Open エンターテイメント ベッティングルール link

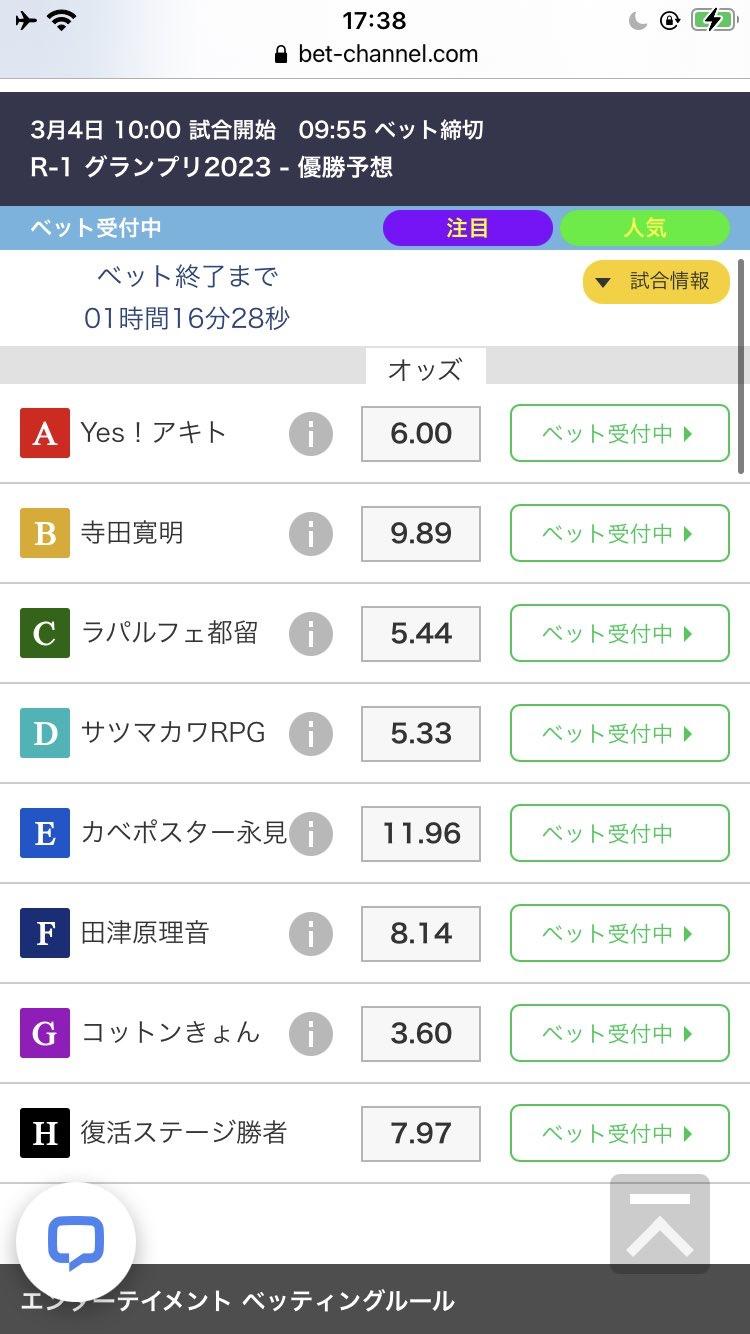point(237,1301)
